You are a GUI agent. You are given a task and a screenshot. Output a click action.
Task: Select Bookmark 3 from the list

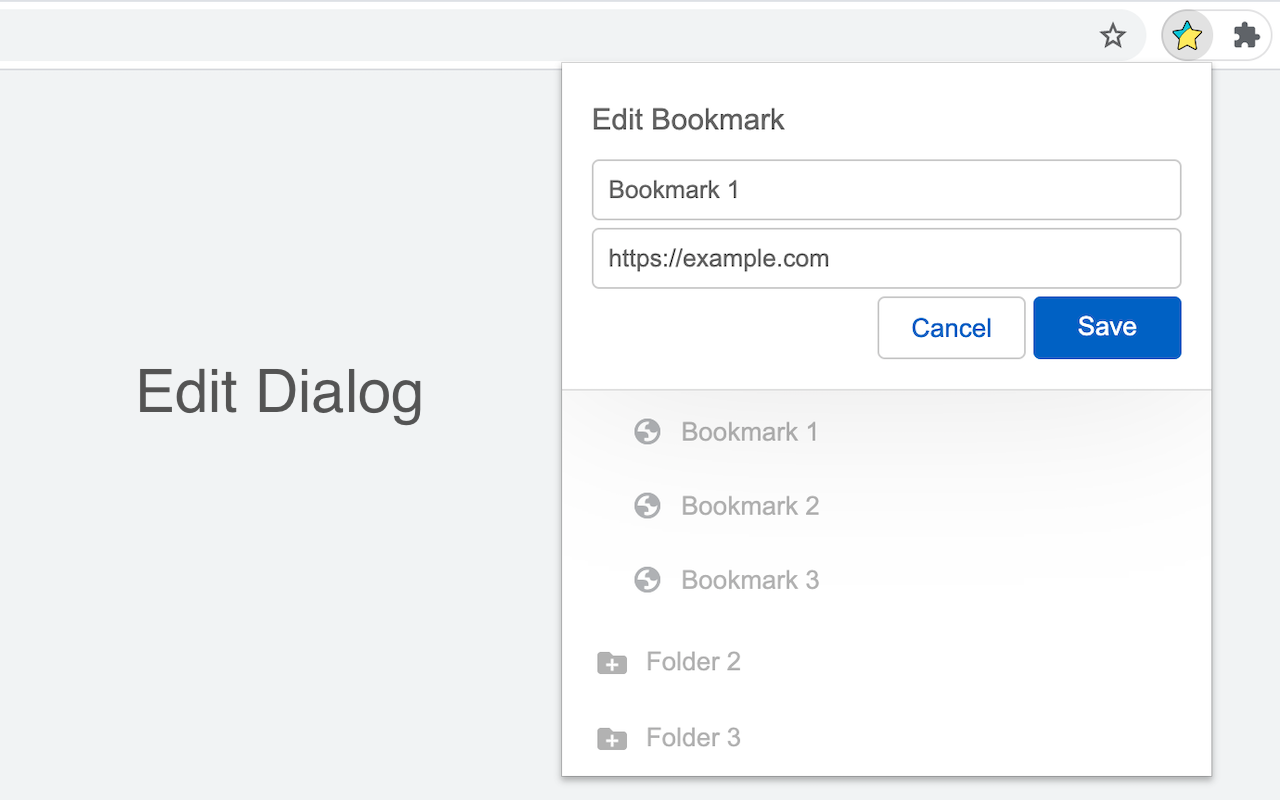pos(749,579)
